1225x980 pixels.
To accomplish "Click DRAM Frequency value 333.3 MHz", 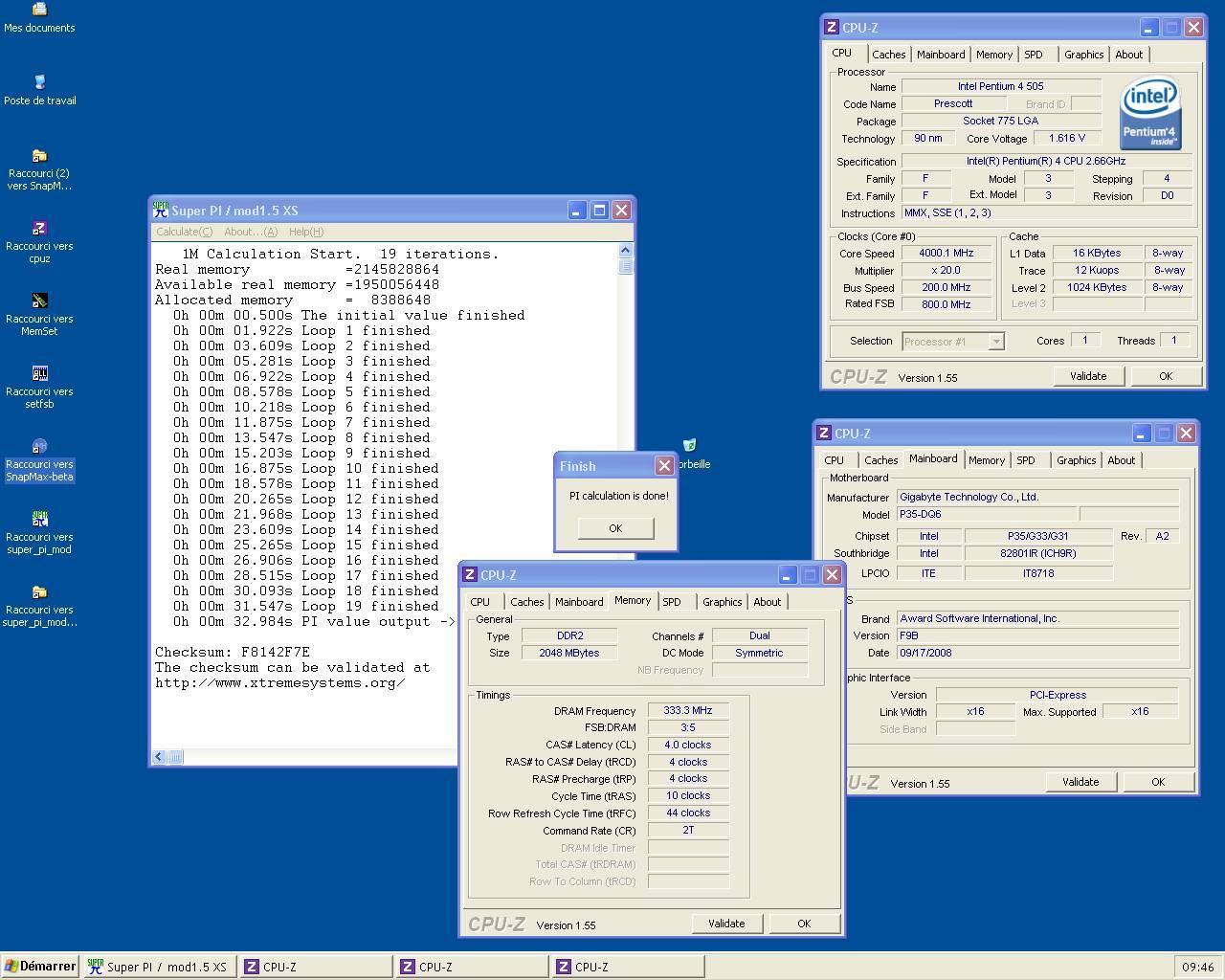I will (688, 710).
